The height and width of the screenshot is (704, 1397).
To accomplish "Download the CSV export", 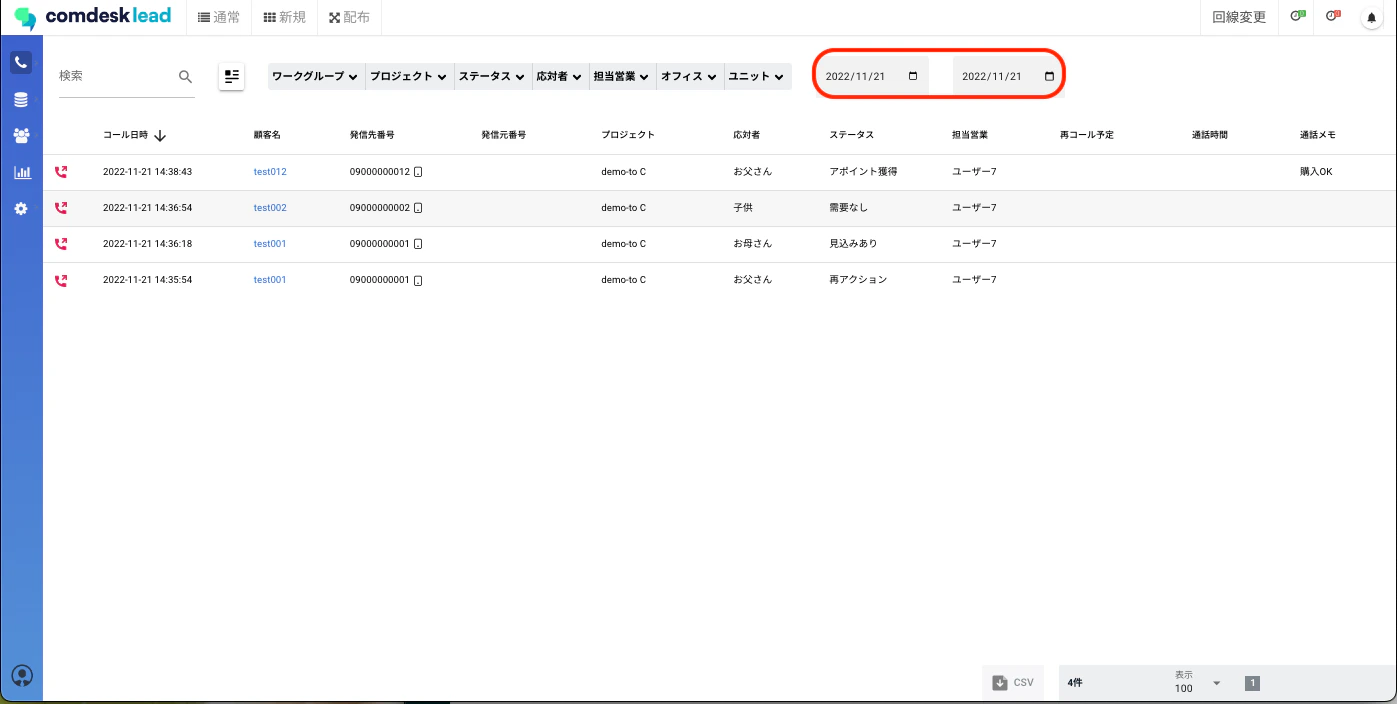I will pos(1013,683).
